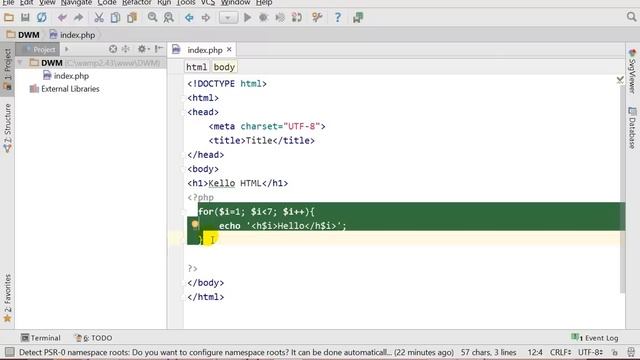Click the Redo toolbar icon
The height and width of the screenshot is (360, 640).
pos(78,18)
